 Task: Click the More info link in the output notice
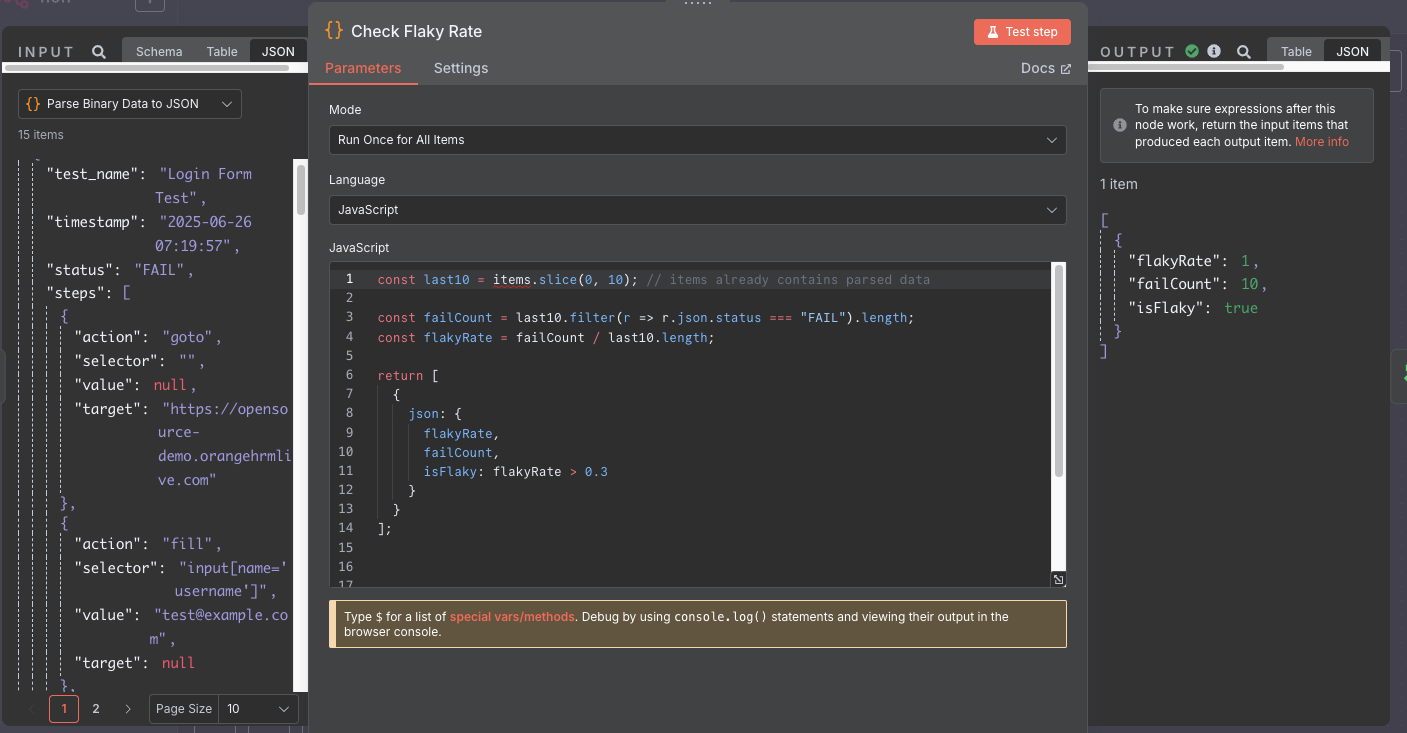1322,142
